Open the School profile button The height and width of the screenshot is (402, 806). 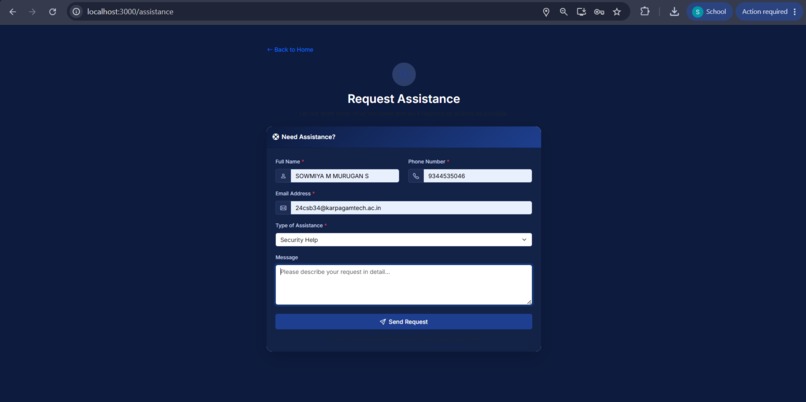pyautogui.click(x=709, y=12)
